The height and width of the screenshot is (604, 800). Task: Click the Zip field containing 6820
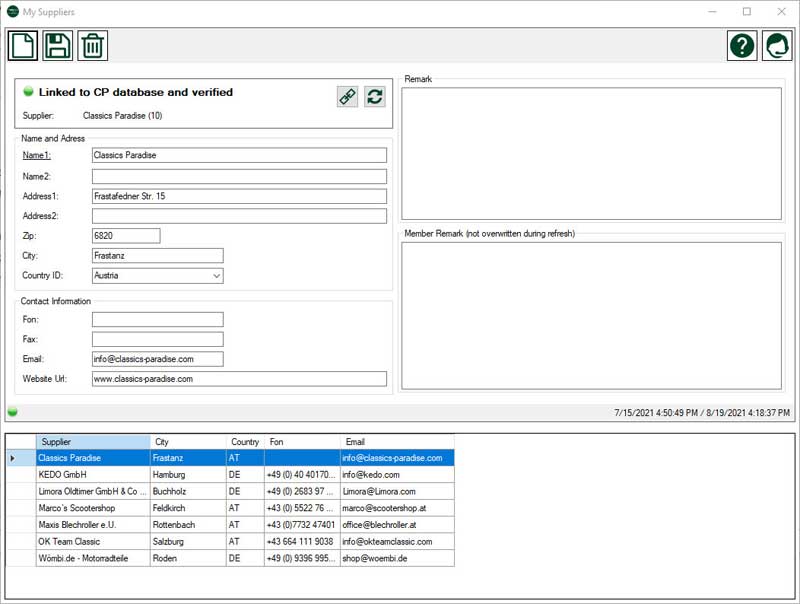click(126, 236)
